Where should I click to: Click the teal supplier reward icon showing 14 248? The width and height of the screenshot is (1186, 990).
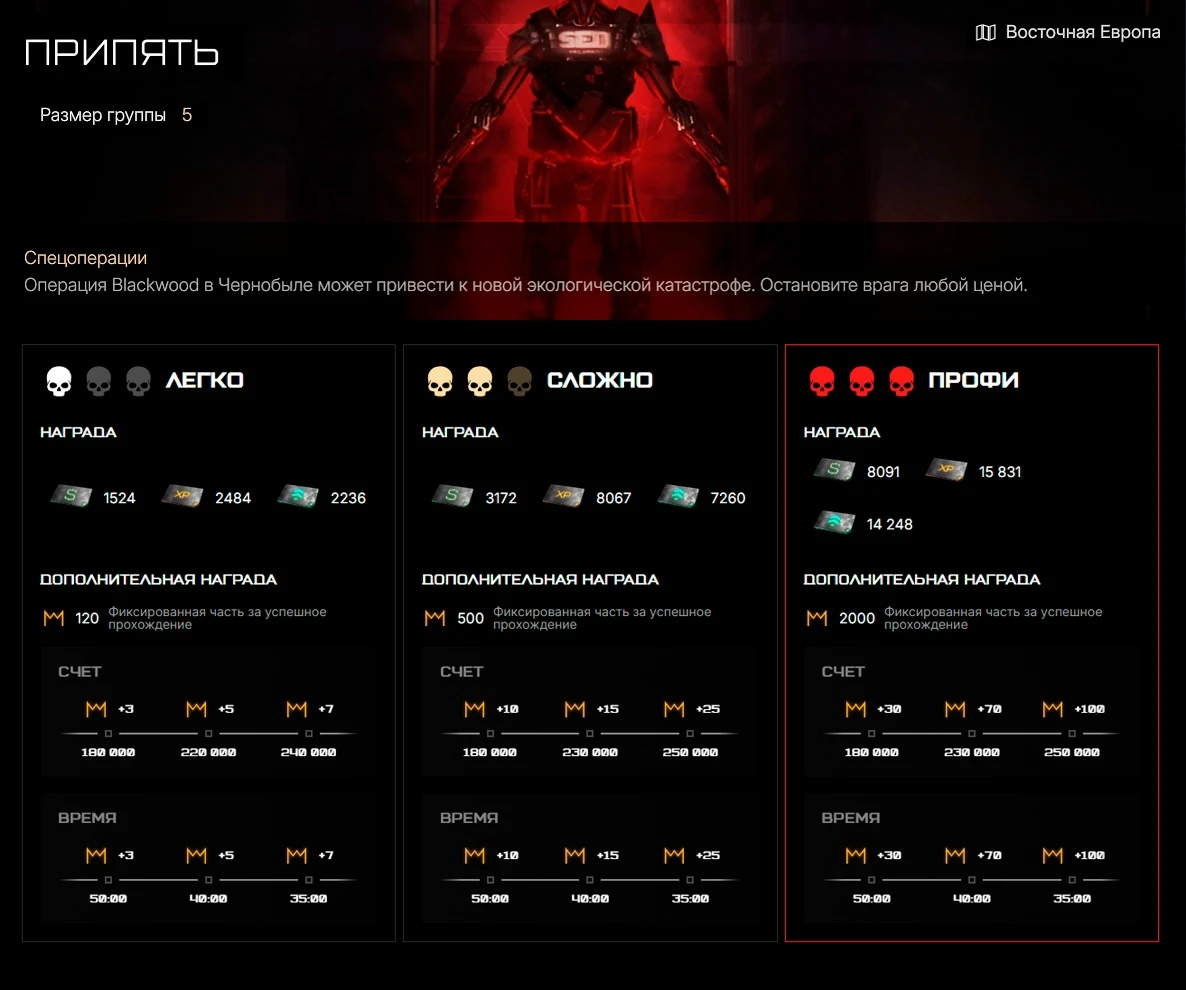(834, 523)
